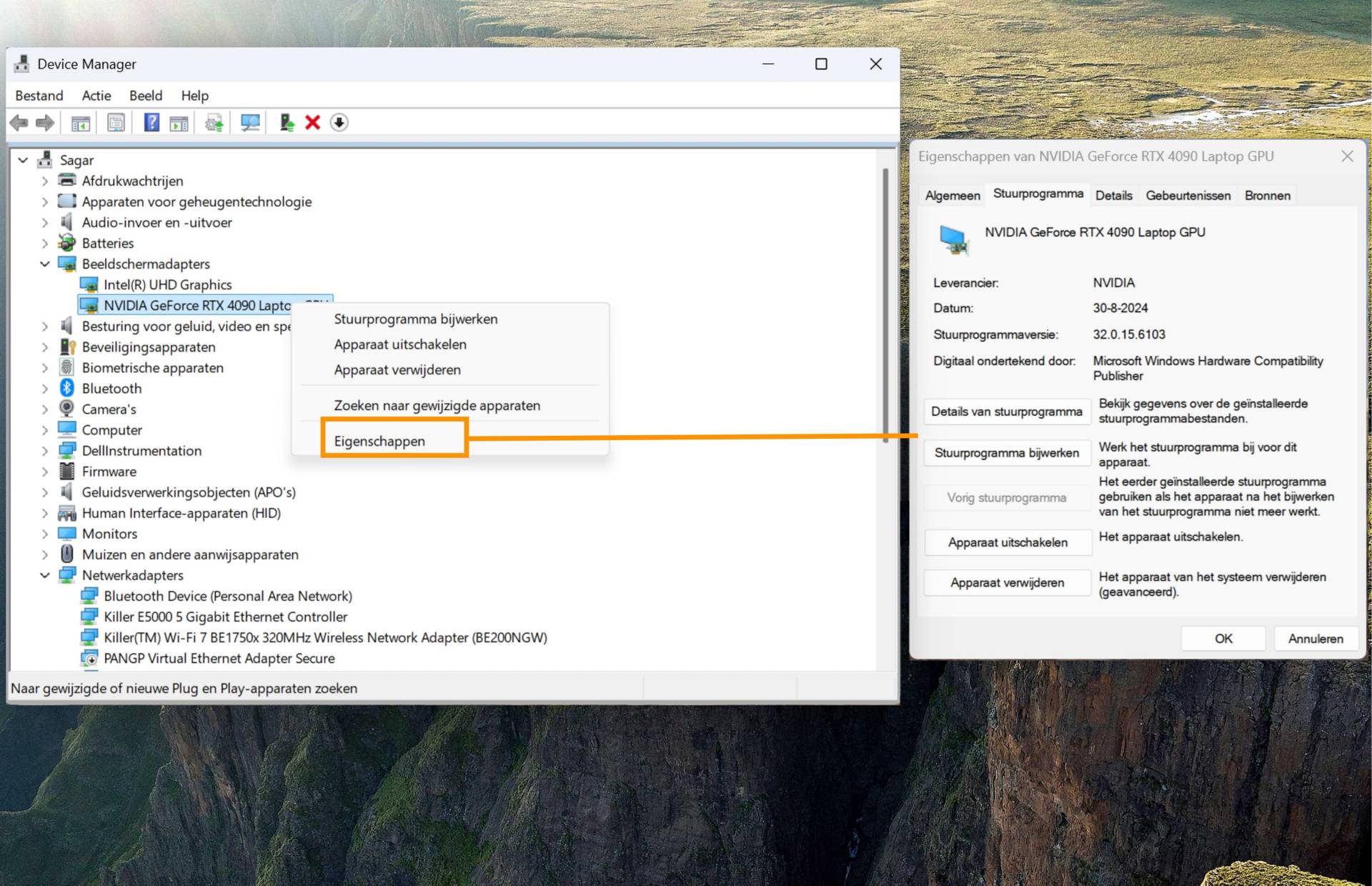This screenshot has height=886, width=1372.
Task: Collapse the Beeldschermadapters tree node
Action: pyautogui.click(x=45, y=264)
